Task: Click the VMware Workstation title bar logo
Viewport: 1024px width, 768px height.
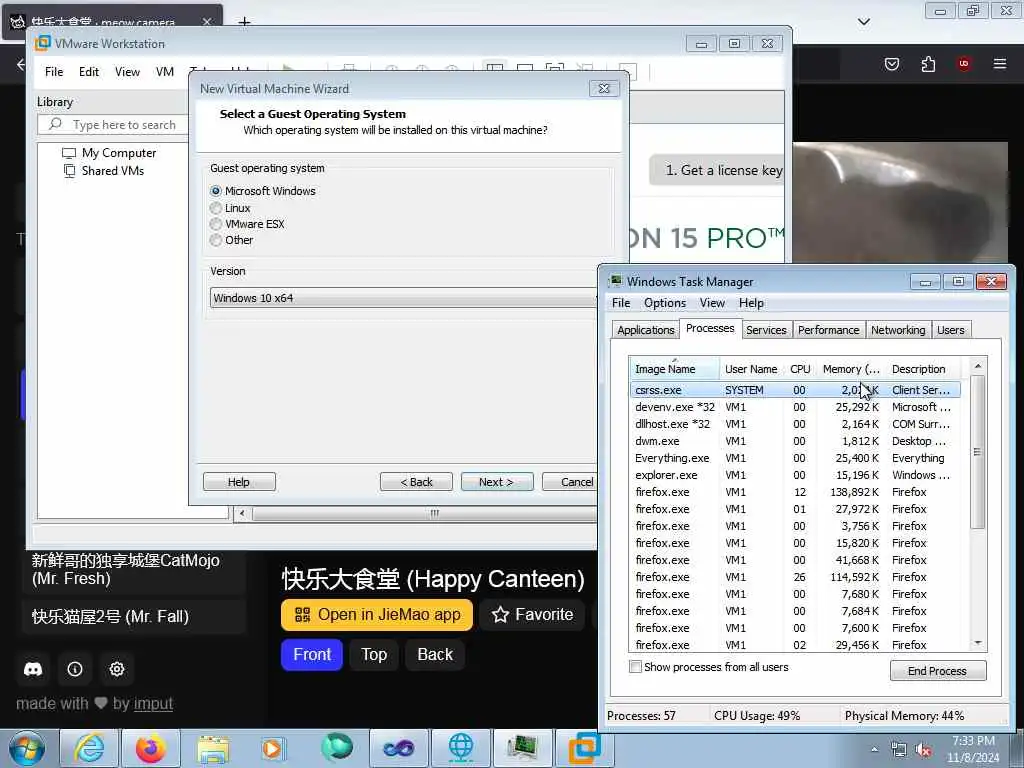Action: tap(42, 43)
